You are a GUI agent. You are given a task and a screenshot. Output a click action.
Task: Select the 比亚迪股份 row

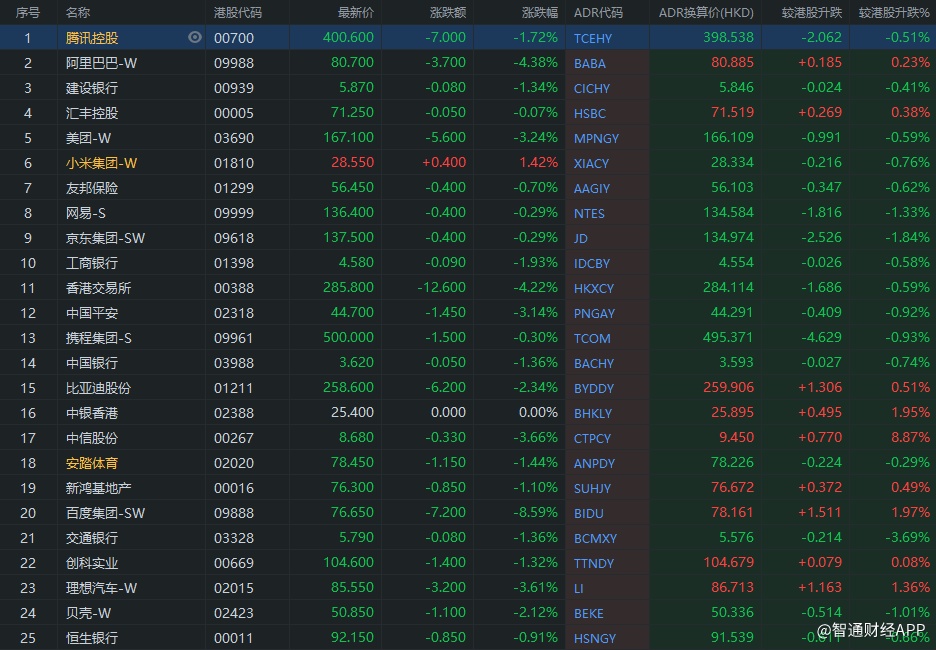pyautogui.click(x=98, y=388)
